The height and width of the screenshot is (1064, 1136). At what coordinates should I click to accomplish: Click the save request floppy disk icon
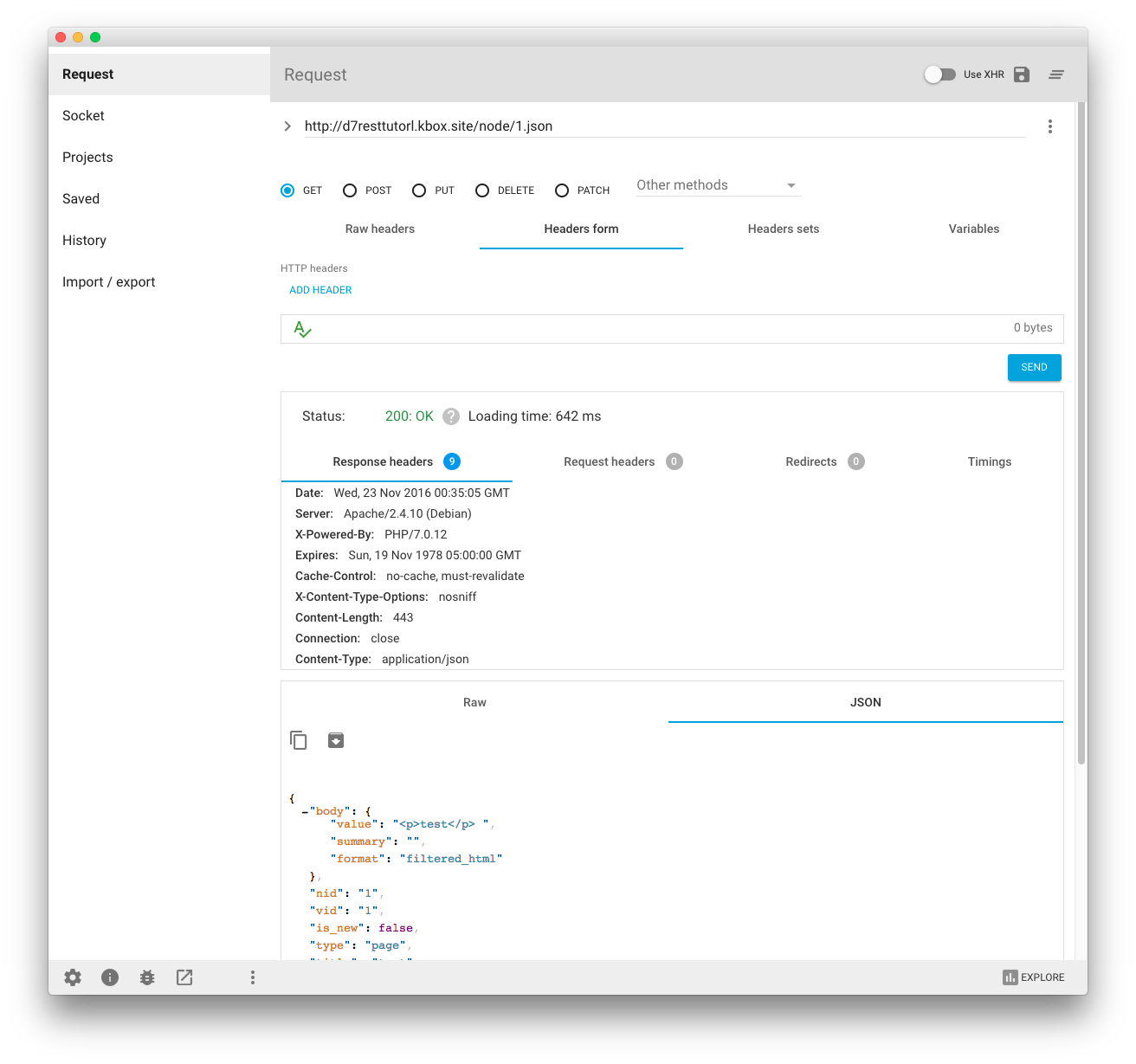click(1022, 74)
